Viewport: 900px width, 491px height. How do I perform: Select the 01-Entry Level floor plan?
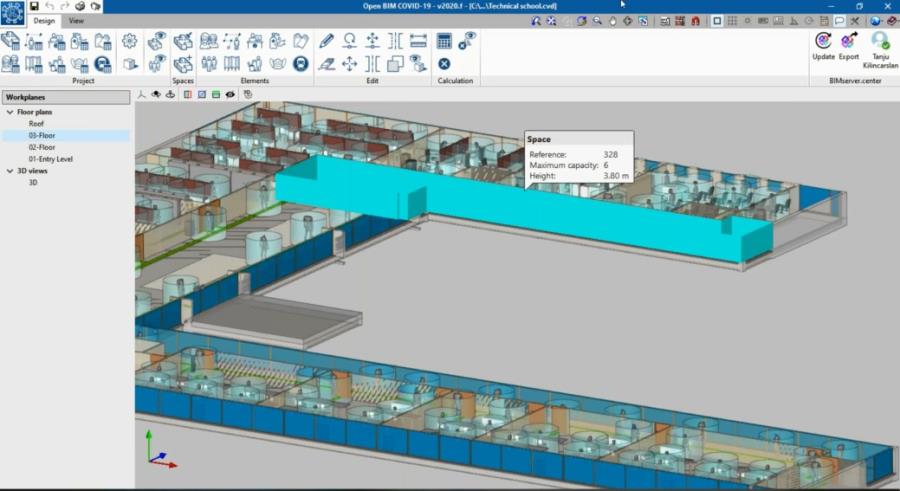pos(51,159)
